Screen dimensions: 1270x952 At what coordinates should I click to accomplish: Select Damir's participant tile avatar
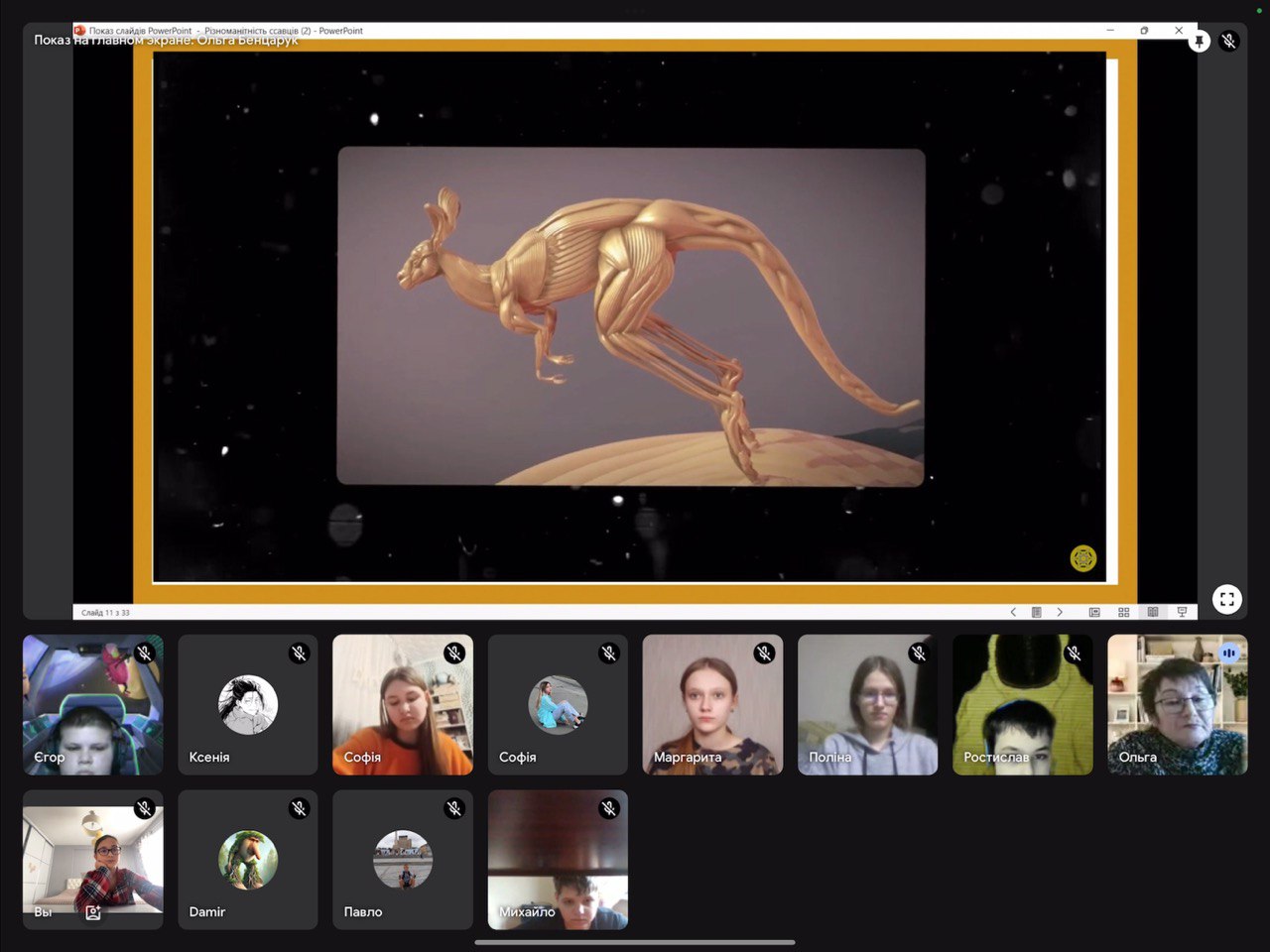click(x=248, y=859)
